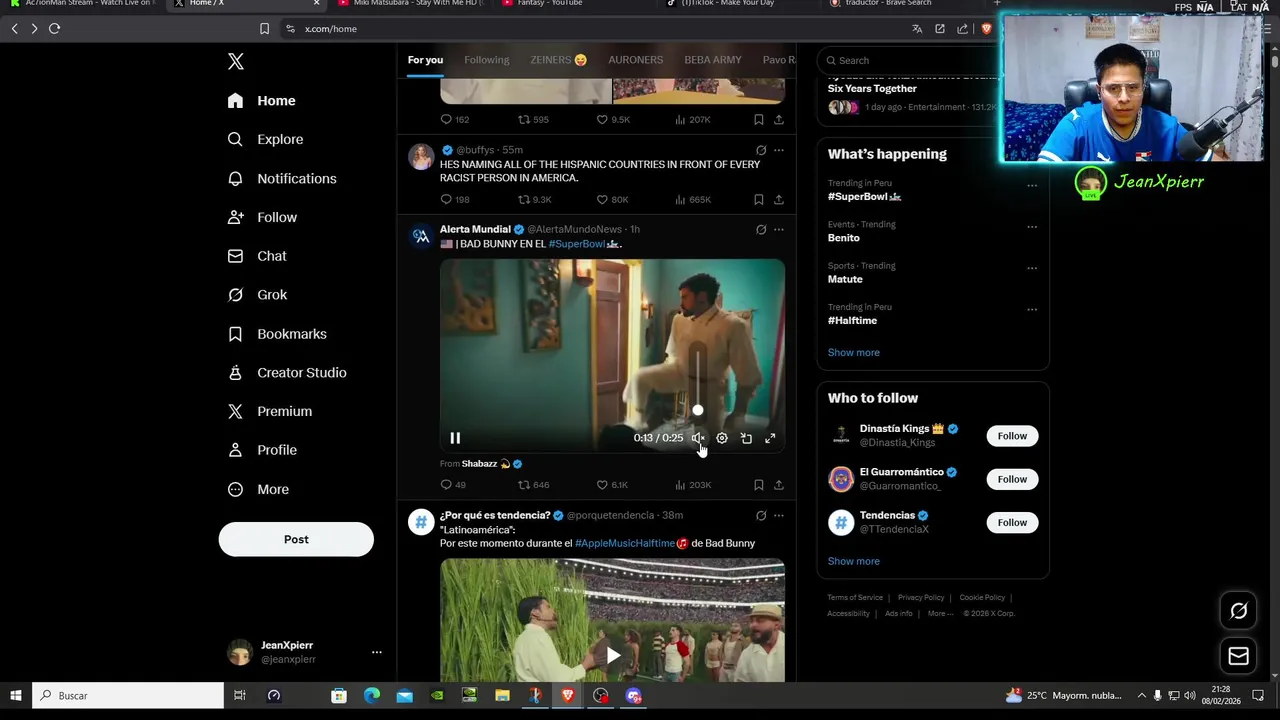Repost the Alerta Mundial post
This screenshot has width=1280, height=720.
(533, 485)
